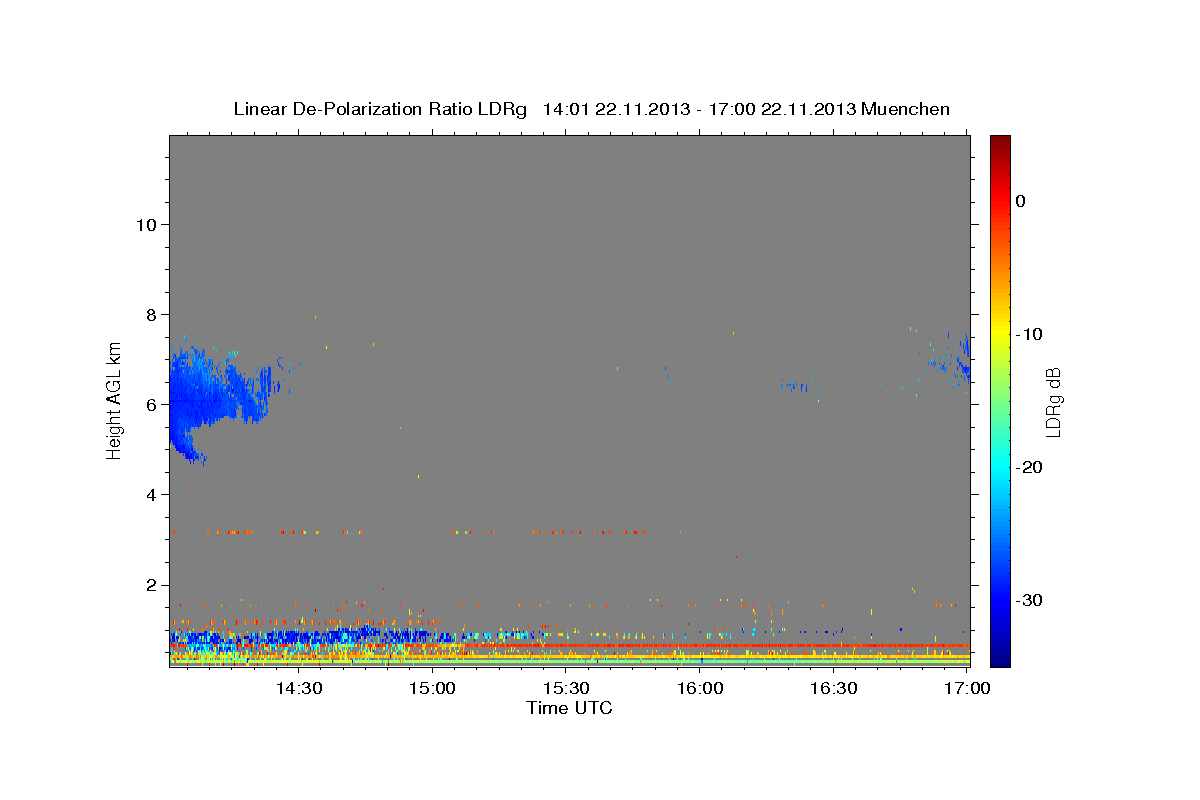Click the height tick label '6'
1200x800 pixels.
pos(151,404)
